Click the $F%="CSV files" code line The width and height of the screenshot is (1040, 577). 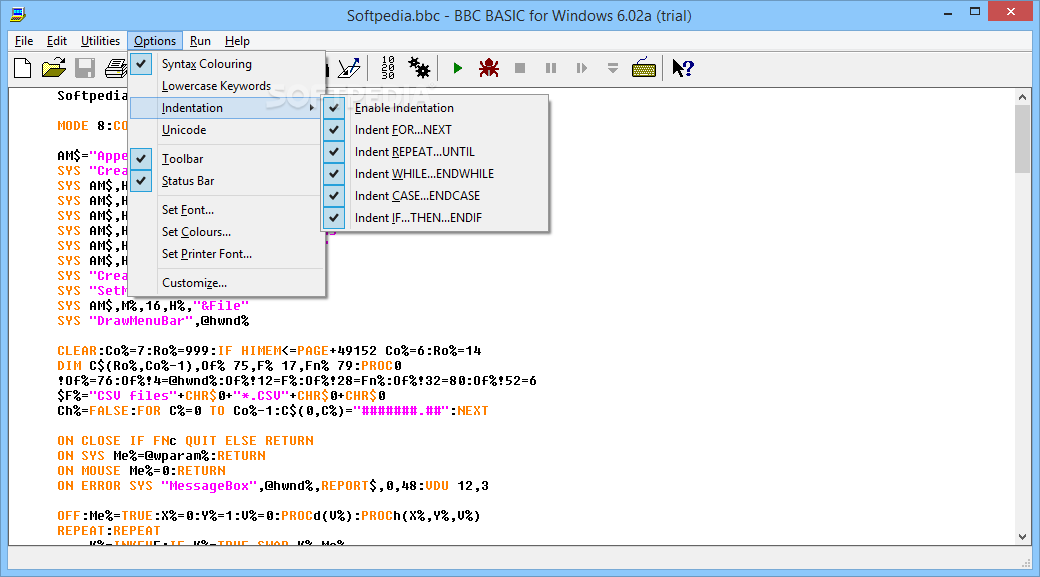click(222, 395)
